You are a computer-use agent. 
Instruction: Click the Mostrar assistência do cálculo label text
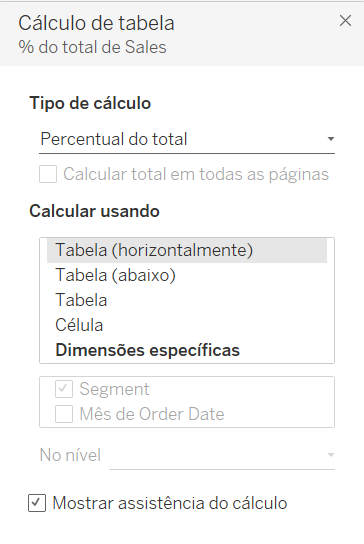(170, 503)
